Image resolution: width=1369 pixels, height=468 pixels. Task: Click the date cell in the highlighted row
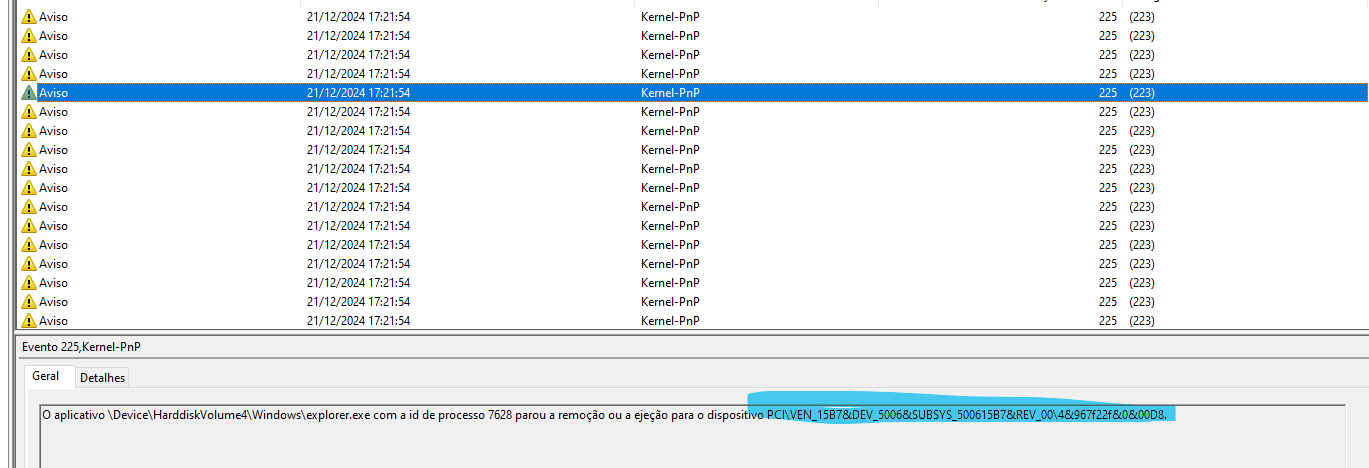[358, 93]
